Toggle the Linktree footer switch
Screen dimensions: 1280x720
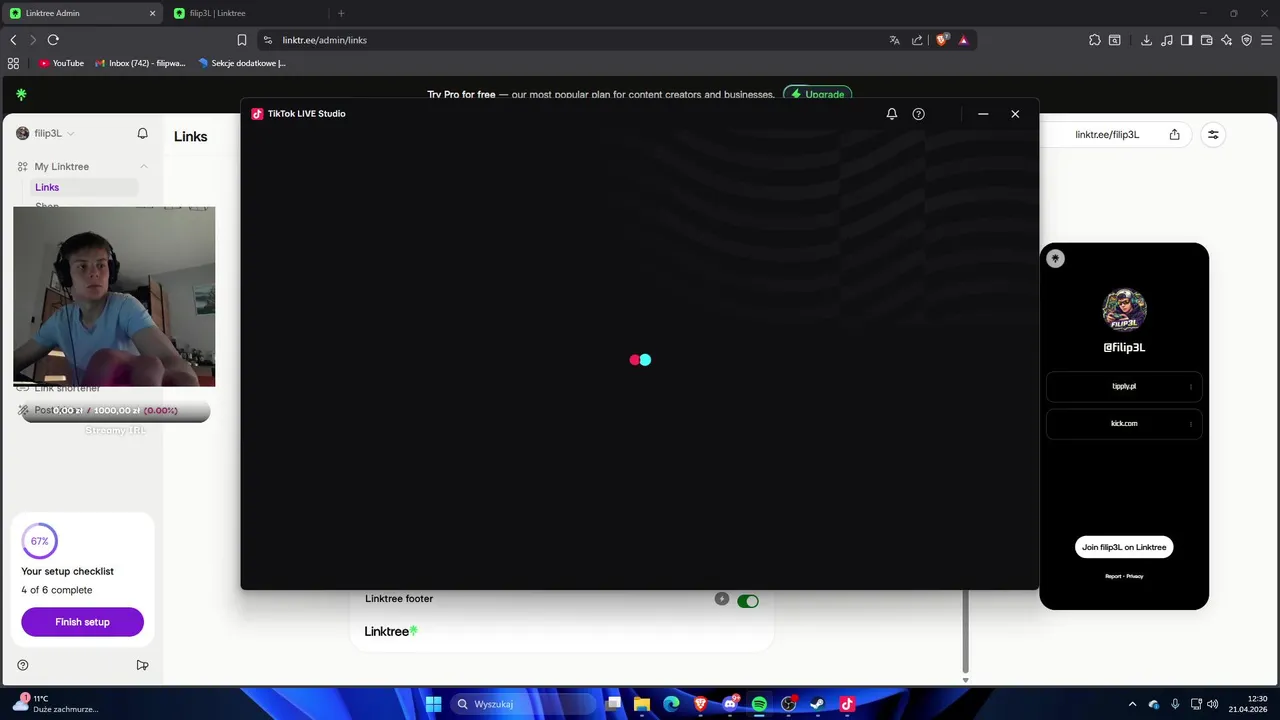point(748,601)
